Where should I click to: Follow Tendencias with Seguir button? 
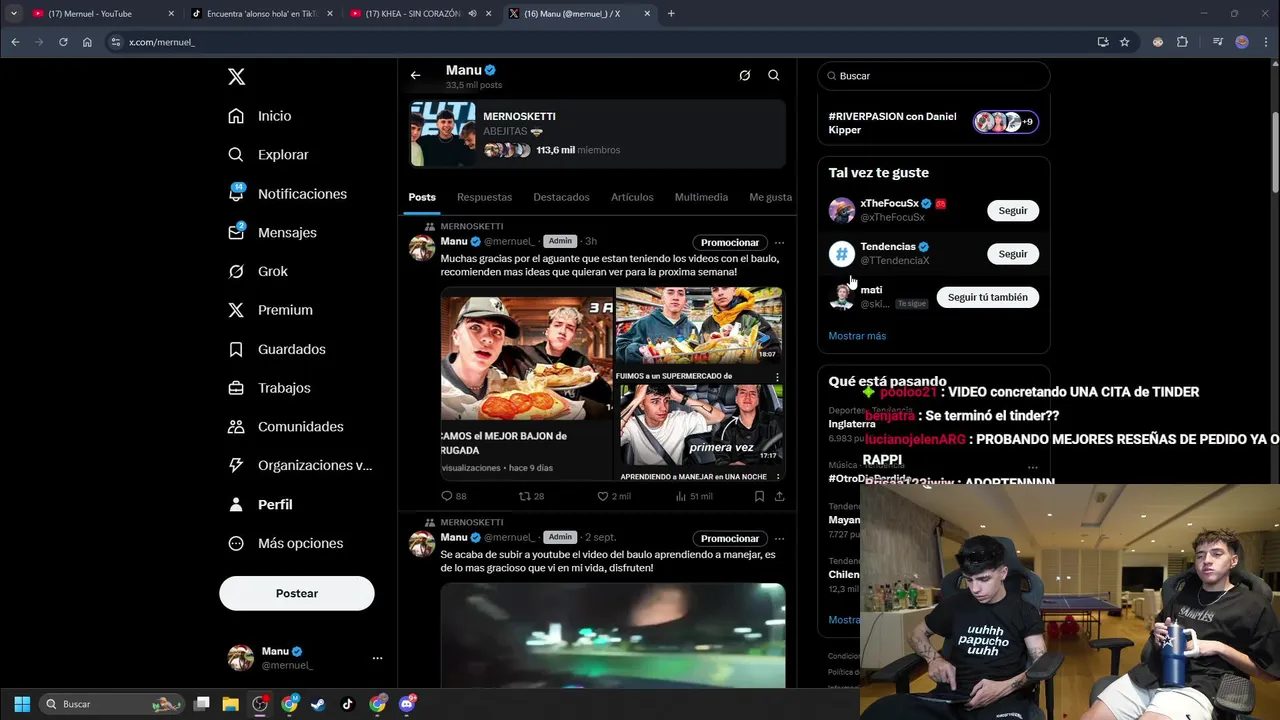click(1013, 254)
